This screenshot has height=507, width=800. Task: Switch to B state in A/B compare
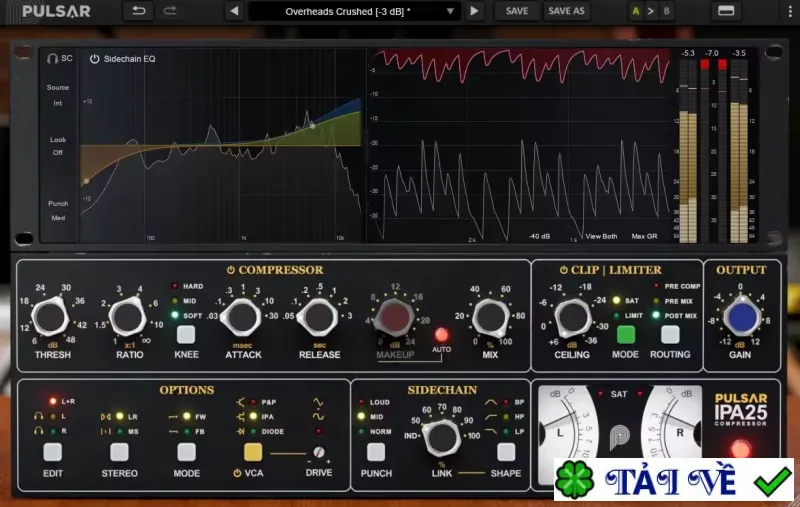(x=666, y=11)
